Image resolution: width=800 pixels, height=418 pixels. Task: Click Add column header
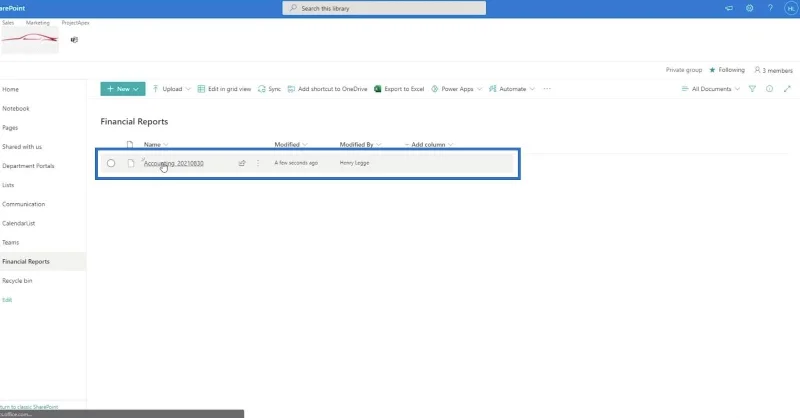point(429,144)
